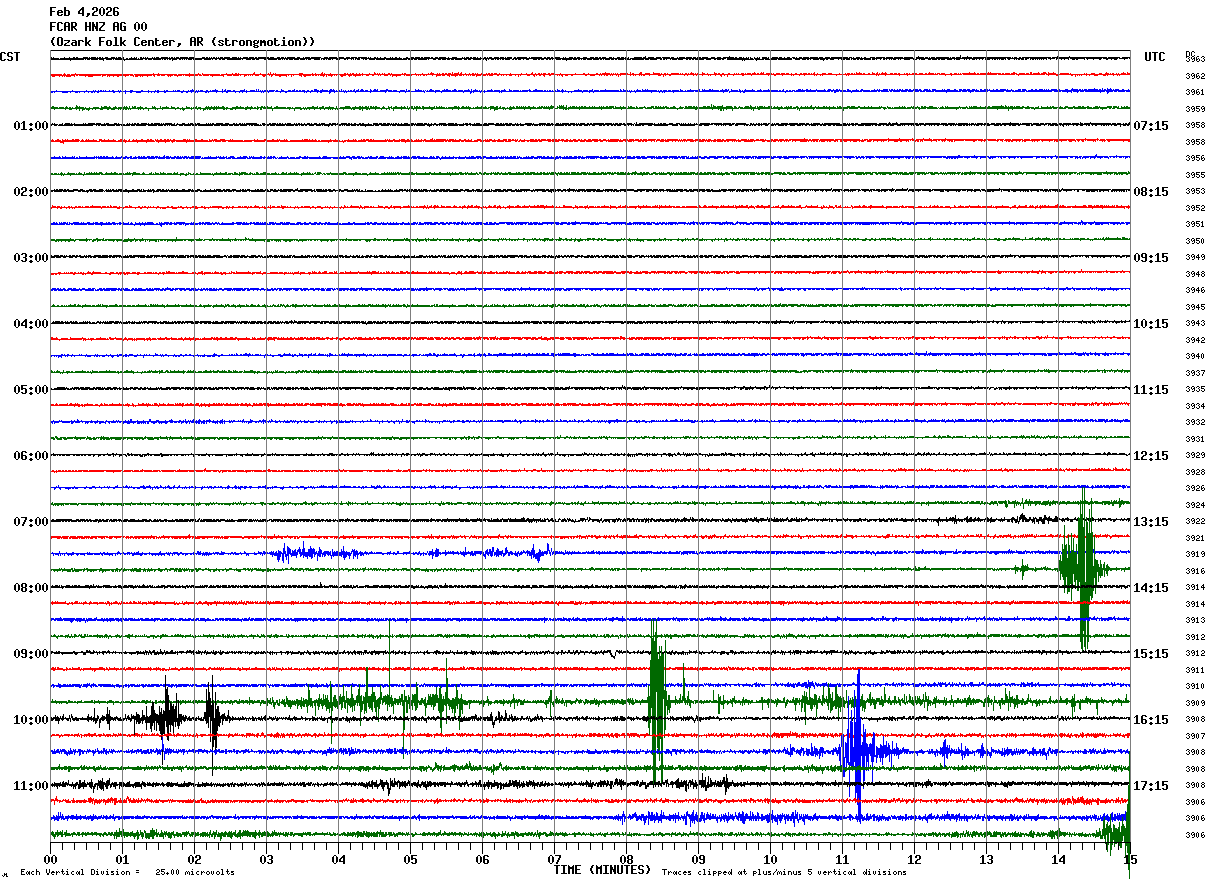1210x886 pixels.
Task: Click the DC offset value '3921'
Action: [1195, 538]
